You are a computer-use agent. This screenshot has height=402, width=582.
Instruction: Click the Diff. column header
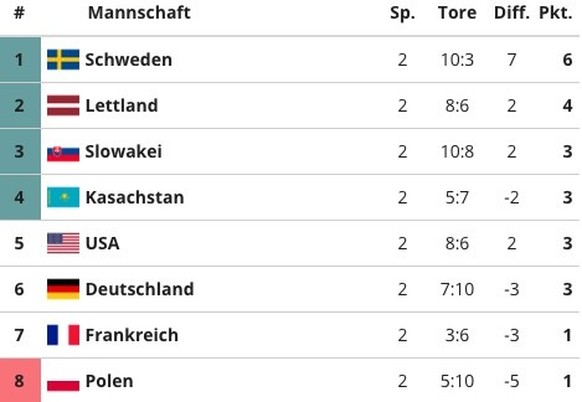point(512,13)
